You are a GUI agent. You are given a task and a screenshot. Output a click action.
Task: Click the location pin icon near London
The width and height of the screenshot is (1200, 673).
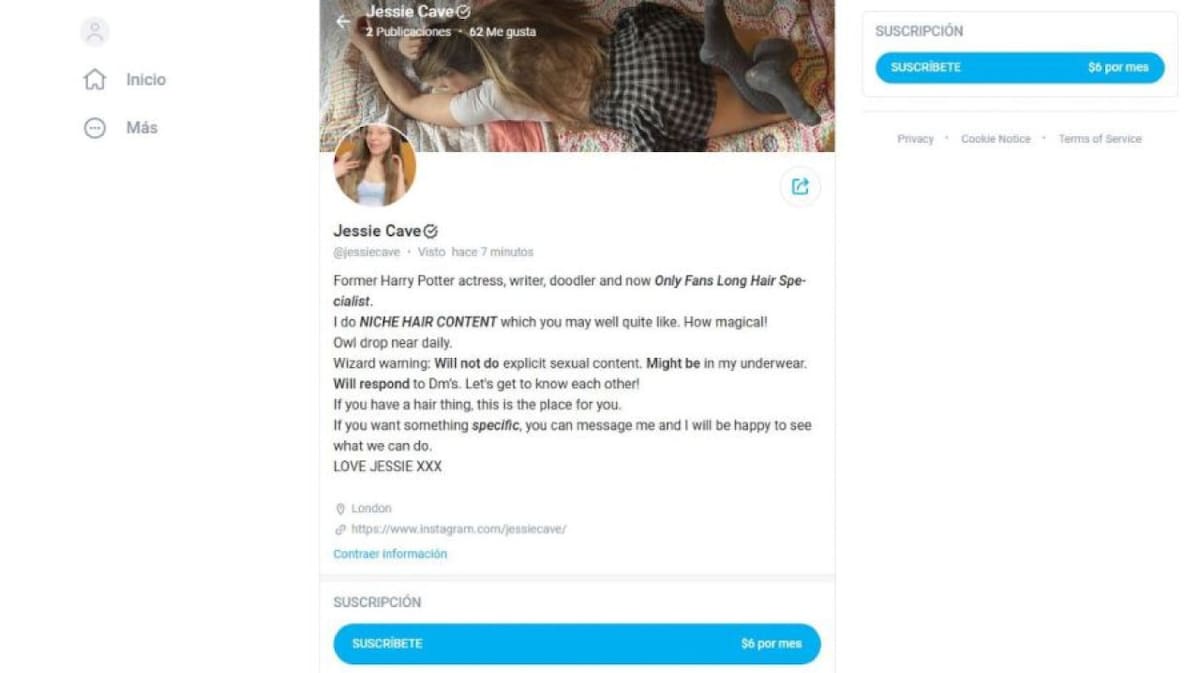[340, 509]
